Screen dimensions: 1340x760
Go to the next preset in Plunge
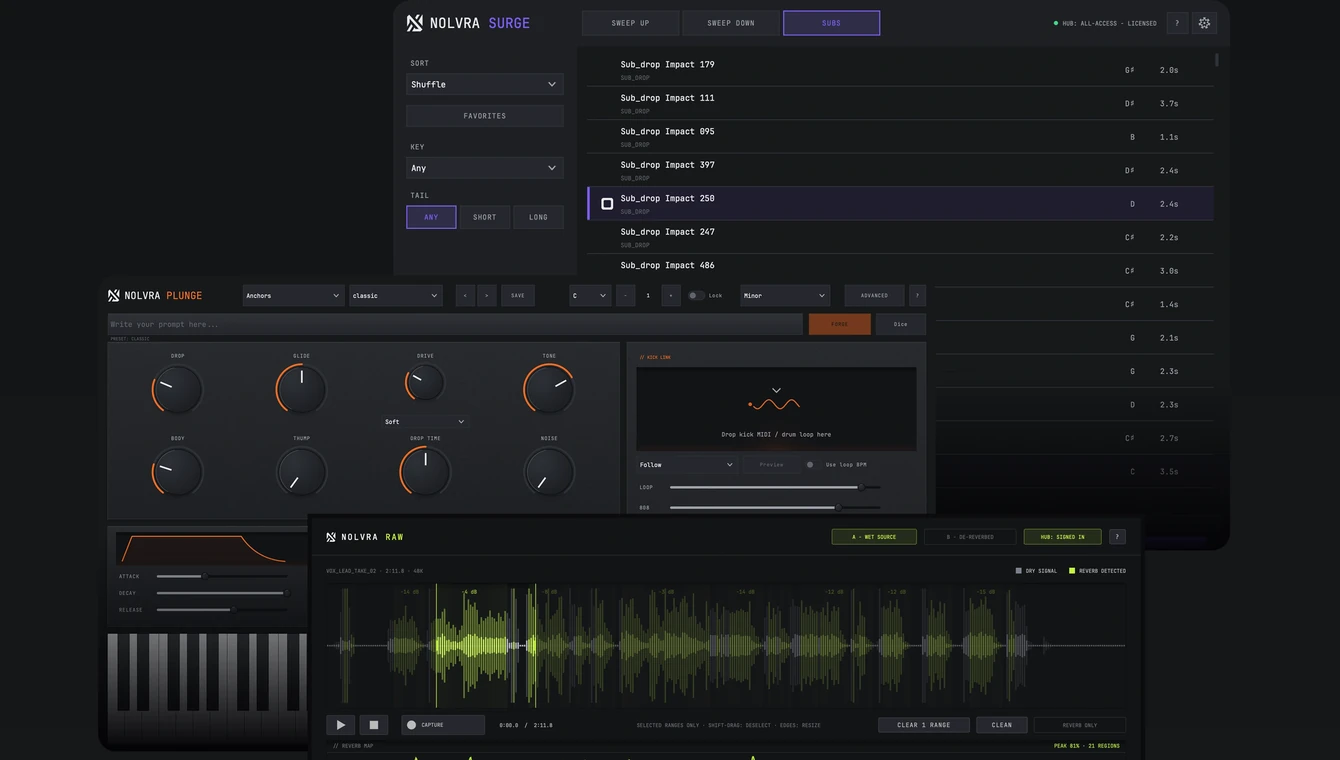(487, 295)
